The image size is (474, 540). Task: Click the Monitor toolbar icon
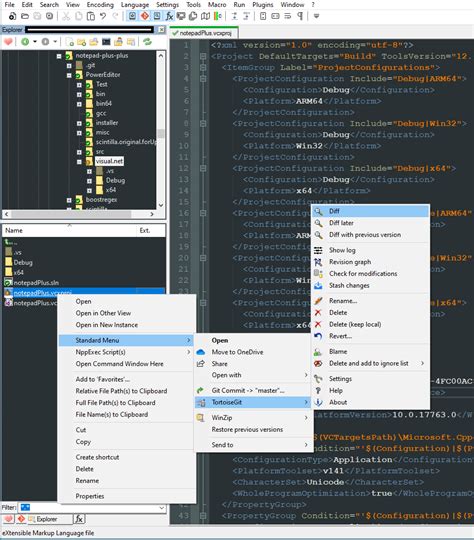tap(181, 16)
